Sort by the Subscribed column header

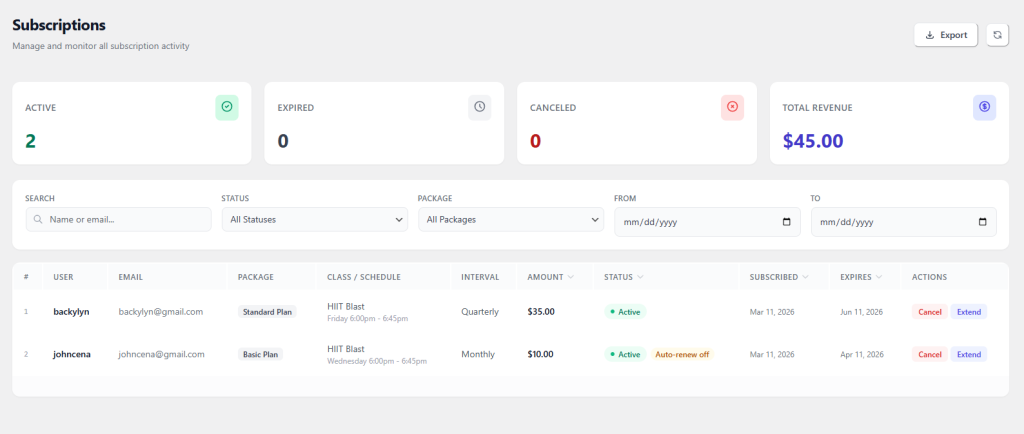(x=779, y=277)
